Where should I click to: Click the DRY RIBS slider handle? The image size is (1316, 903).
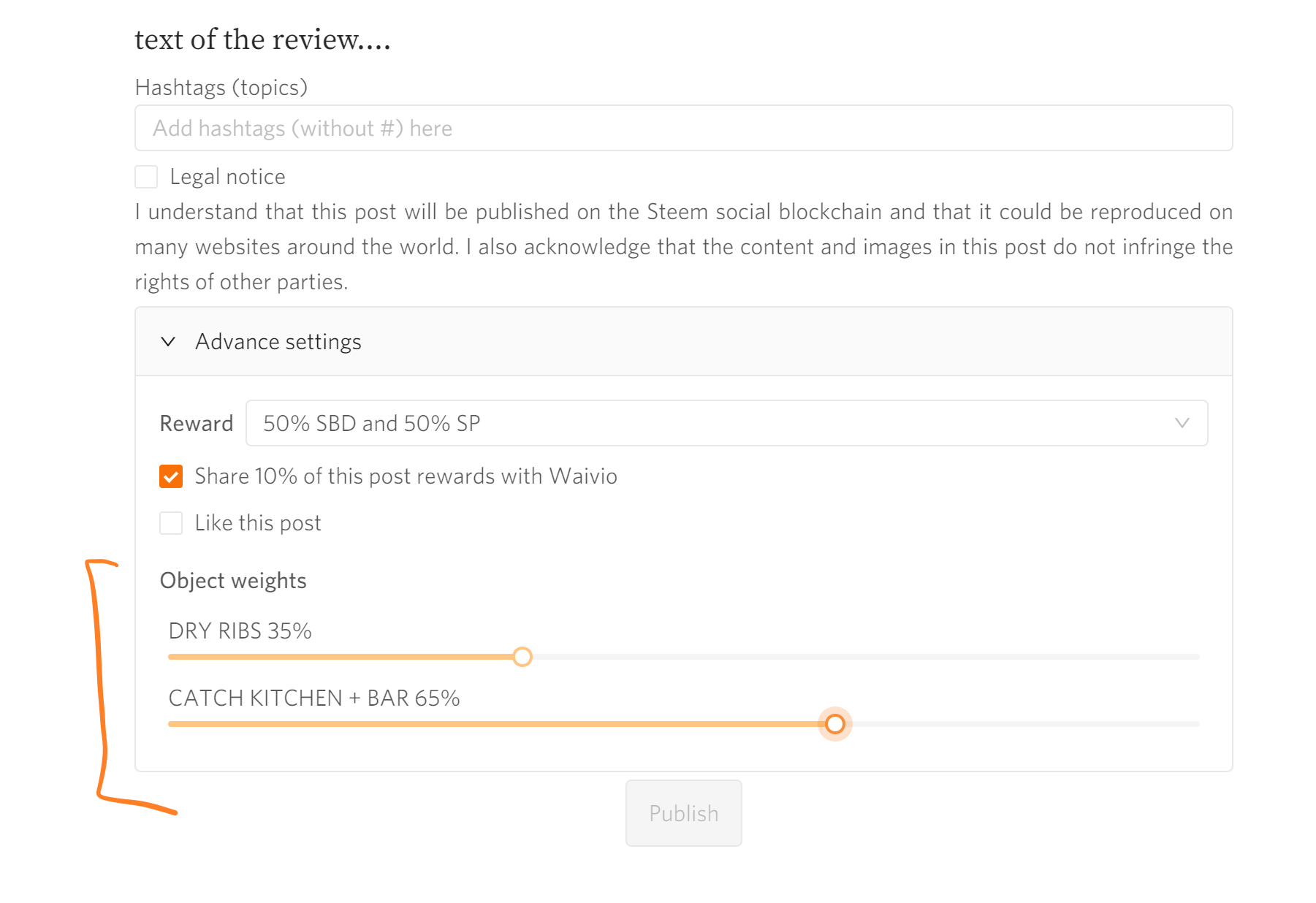(522, 657)
